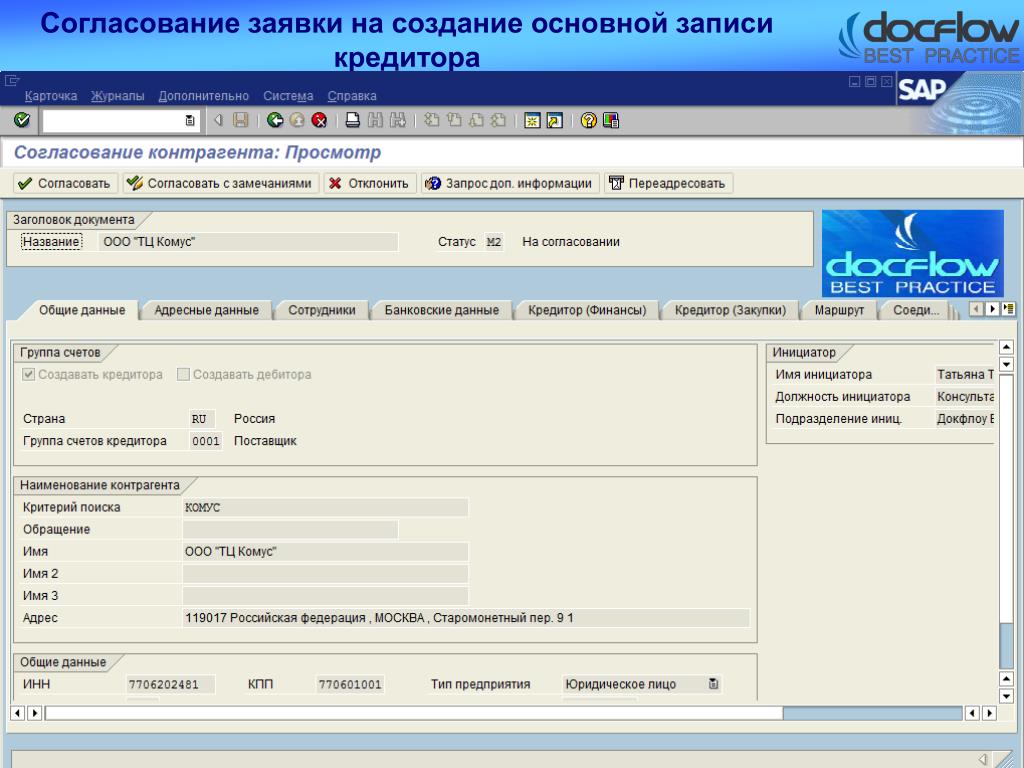
Task: Open the Справка menu
Action: 352,96
